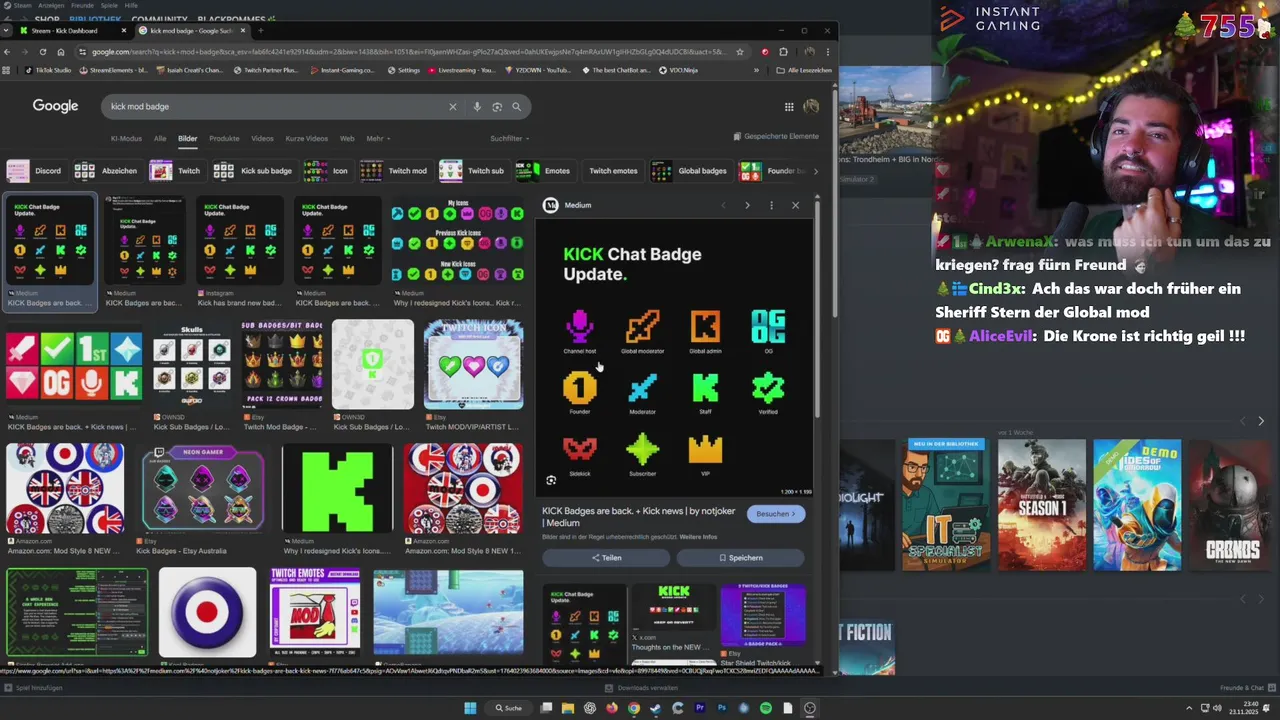Switch to KI-Modus tab
1280x720 pixels.
126,138
